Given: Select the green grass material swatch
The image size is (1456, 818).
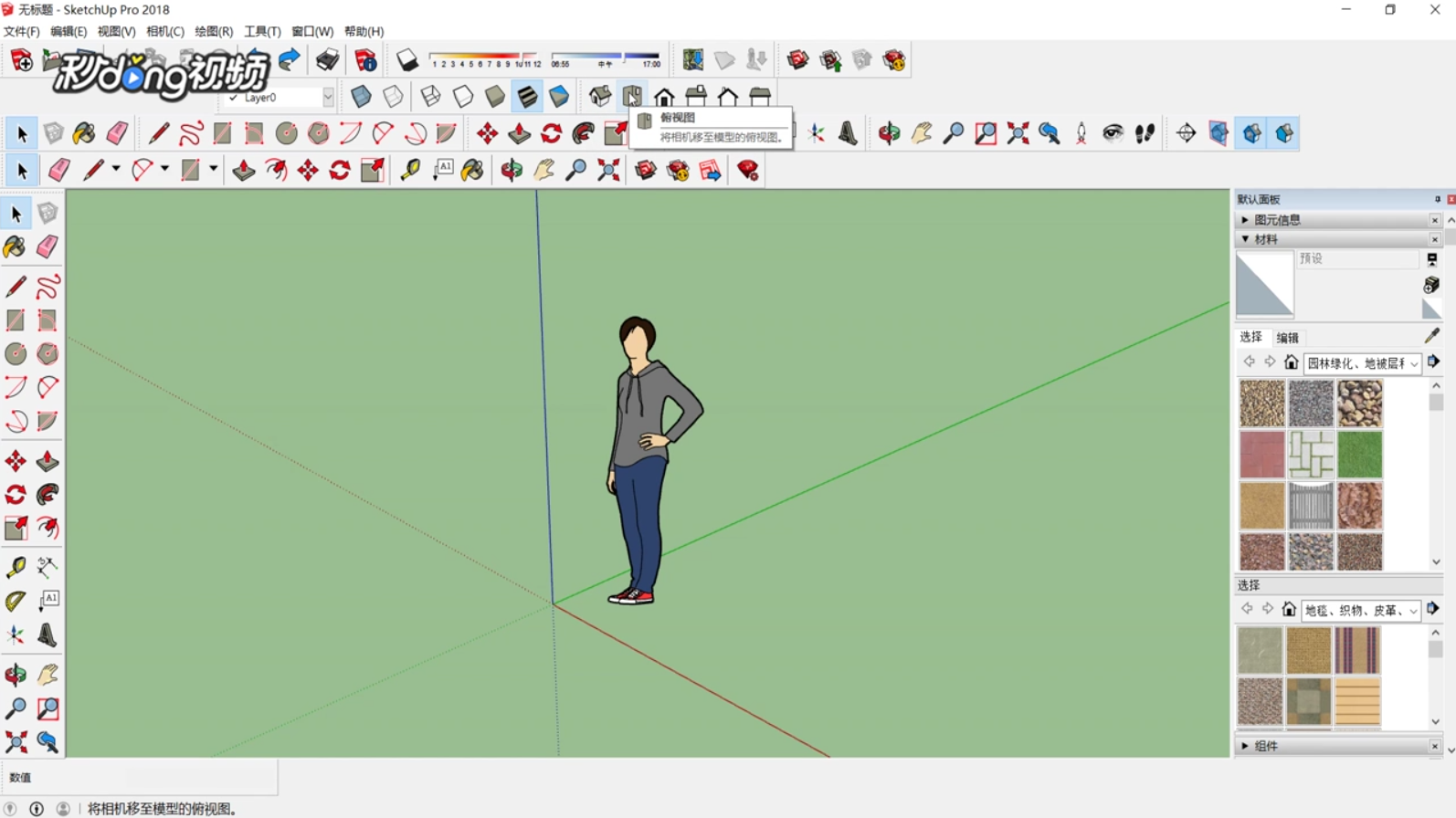Looking at the screenshot, I should [1359, 455].
